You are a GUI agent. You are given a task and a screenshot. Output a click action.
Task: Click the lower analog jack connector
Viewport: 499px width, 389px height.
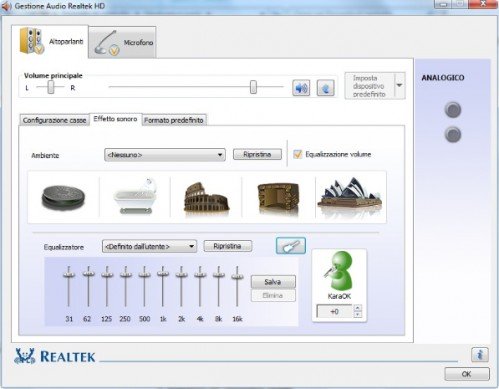pos(453,135)
